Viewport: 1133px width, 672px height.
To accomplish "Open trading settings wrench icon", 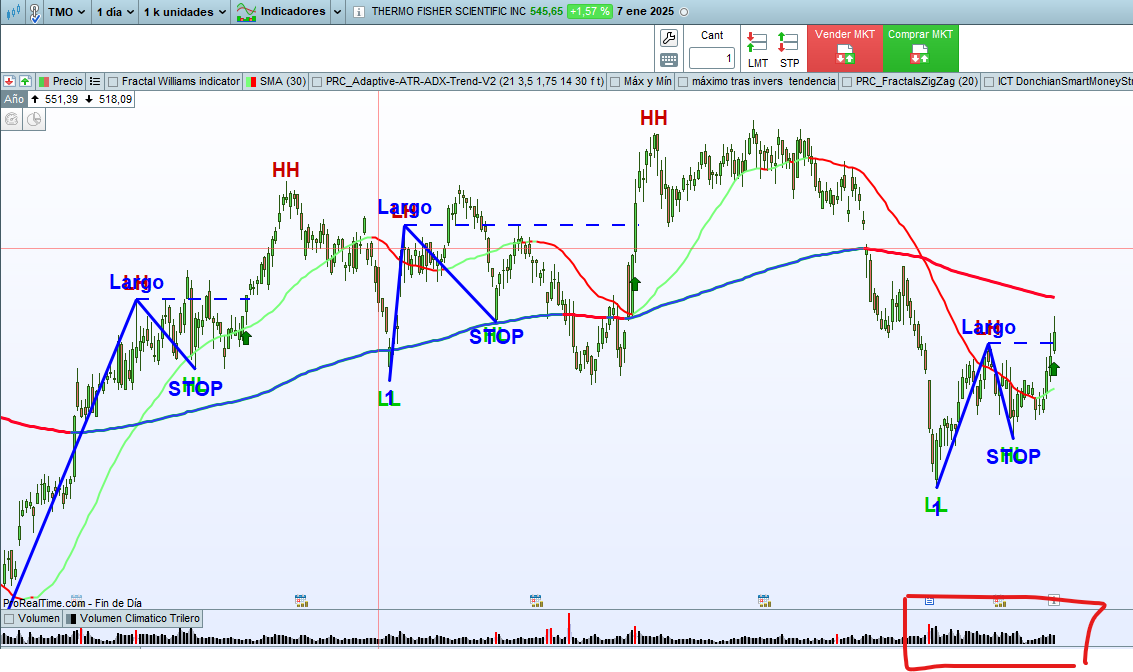I will 669,38.
